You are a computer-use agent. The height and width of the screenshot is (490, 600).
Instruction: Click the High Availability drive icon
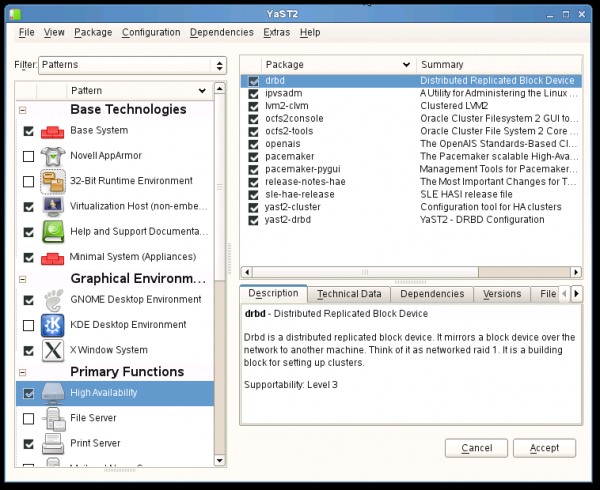(53, 394)
